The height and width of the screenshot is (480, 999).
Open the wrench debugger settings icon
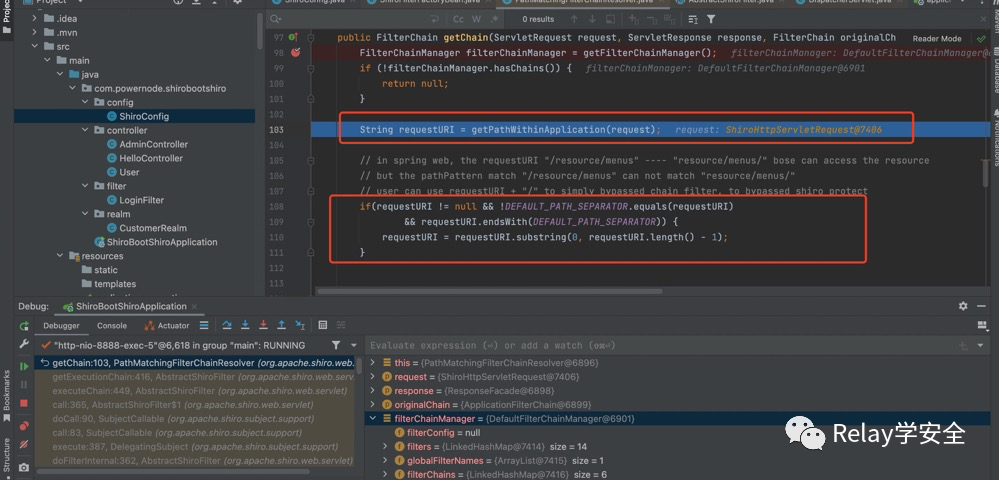tap(24, 344)
